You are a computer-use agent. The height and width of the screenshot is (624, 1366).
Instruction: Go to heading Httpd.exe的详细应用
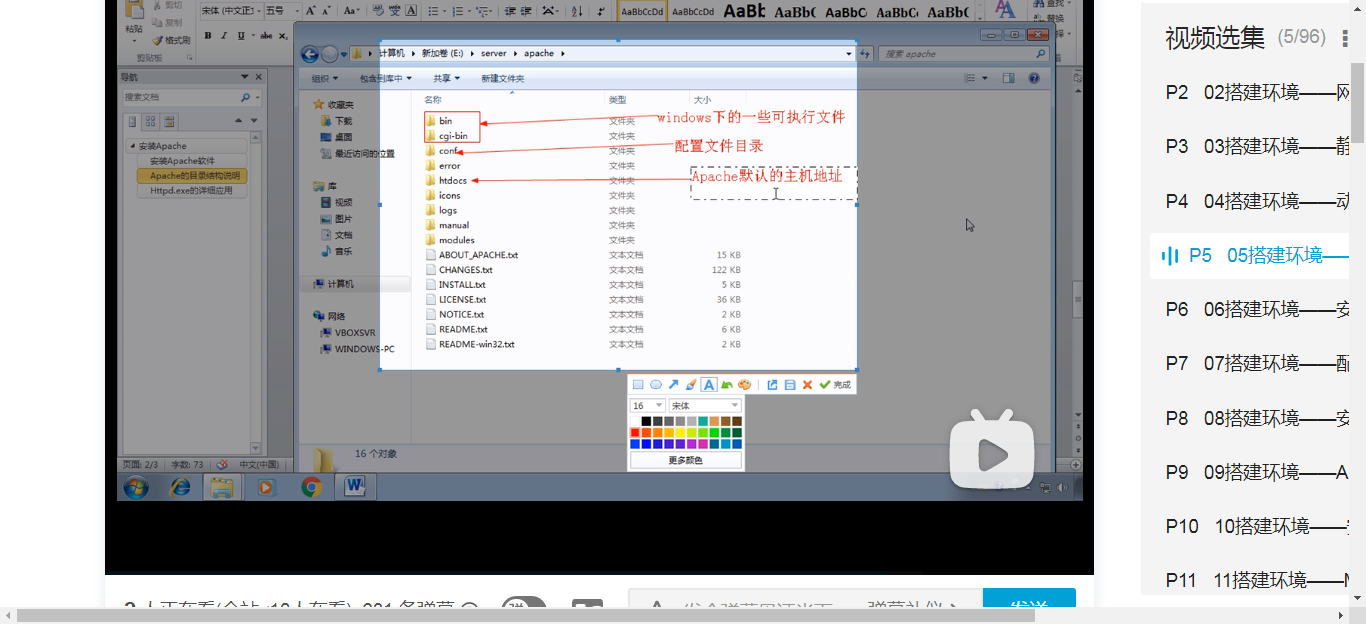pyautogui.click(x=191, y=190)
